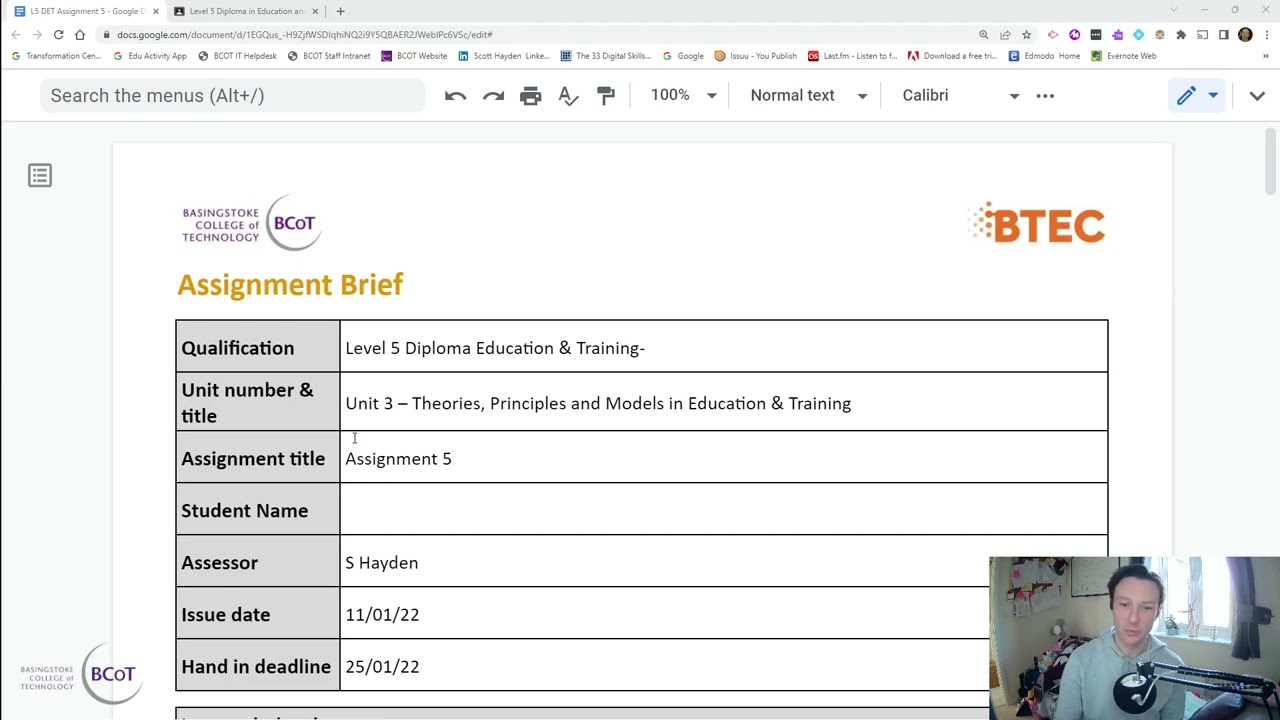The height and width of the screenshot is (720, 1280).
Task: Open the Calibri font dropdown
Action: coord(960,95)
